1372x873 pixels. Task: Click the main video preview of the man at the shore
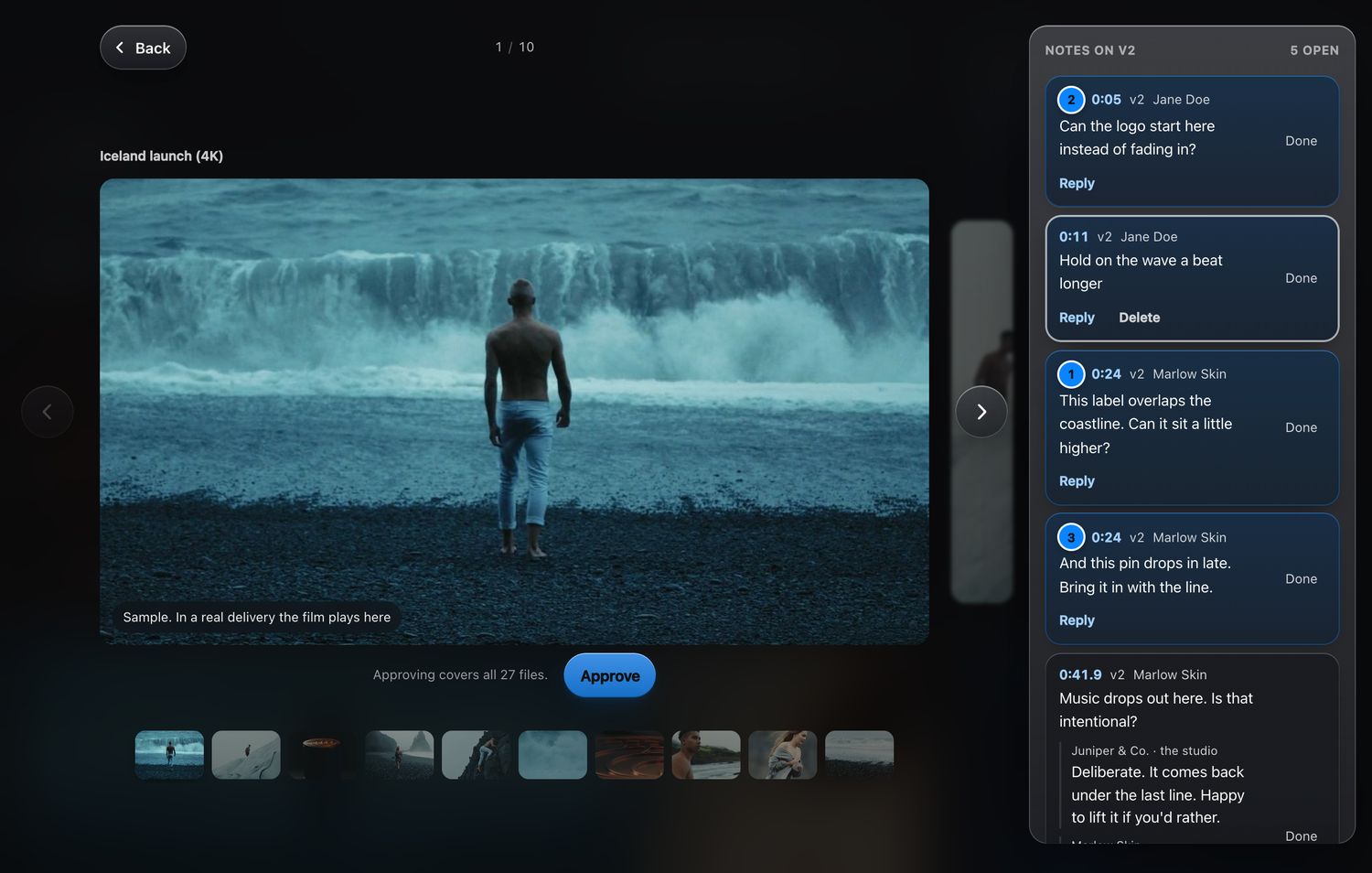point(514,412)
